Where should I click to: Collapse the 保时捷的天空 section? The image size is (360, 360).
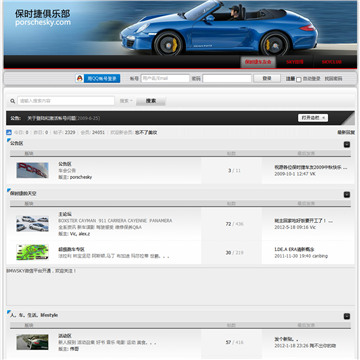point(347,194)
